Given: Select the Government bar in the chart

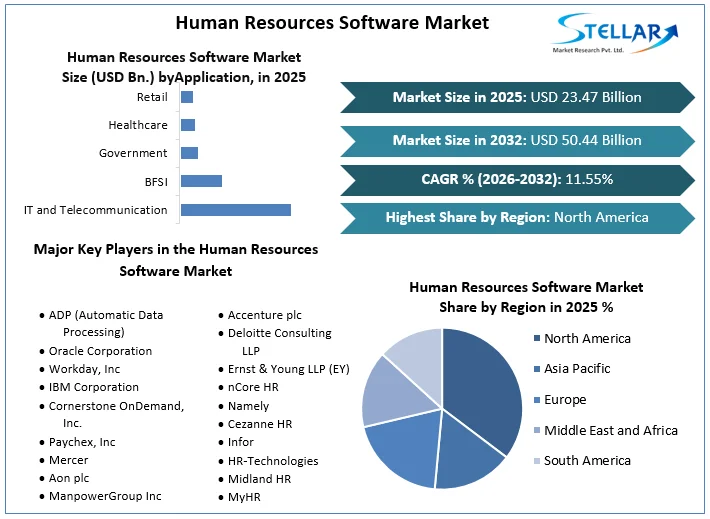Looking at the screenshot, I should click(x=189, y=153).
